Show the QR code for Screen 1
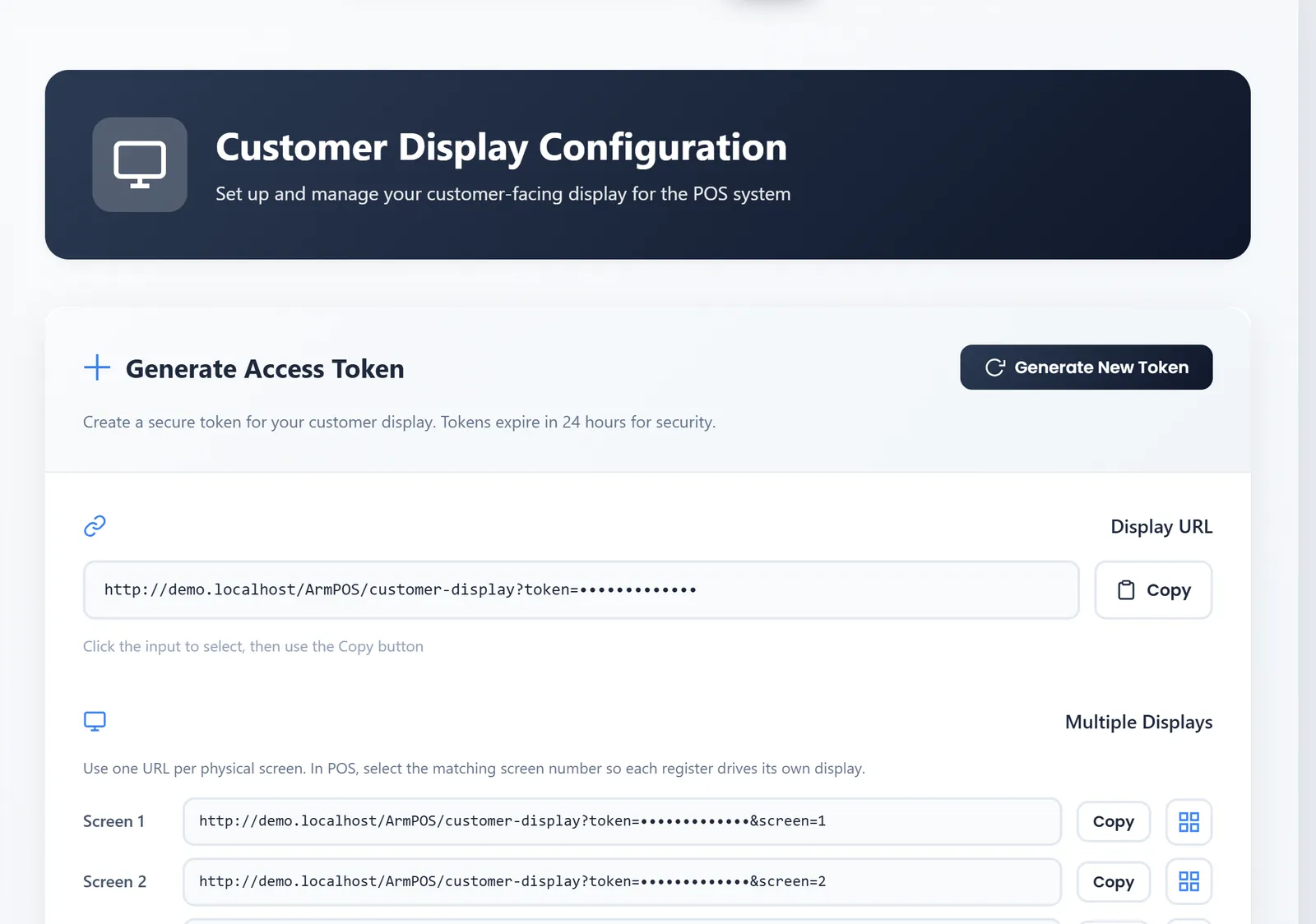 [1189, 821]
